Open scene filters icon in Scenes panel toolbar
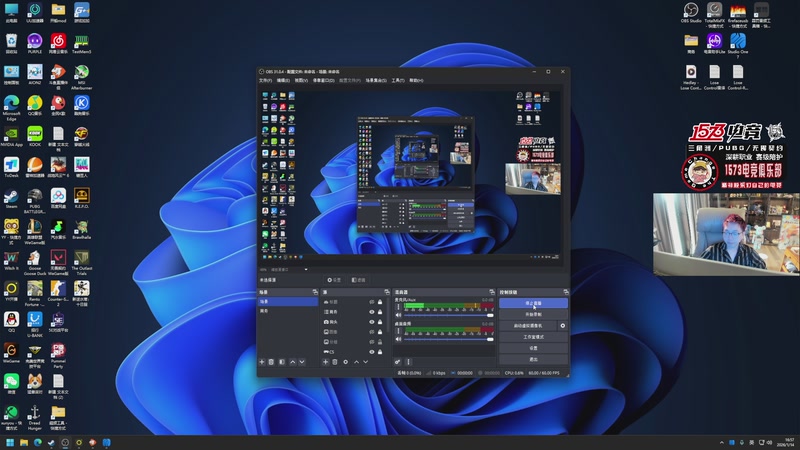 tap(282, 362)
